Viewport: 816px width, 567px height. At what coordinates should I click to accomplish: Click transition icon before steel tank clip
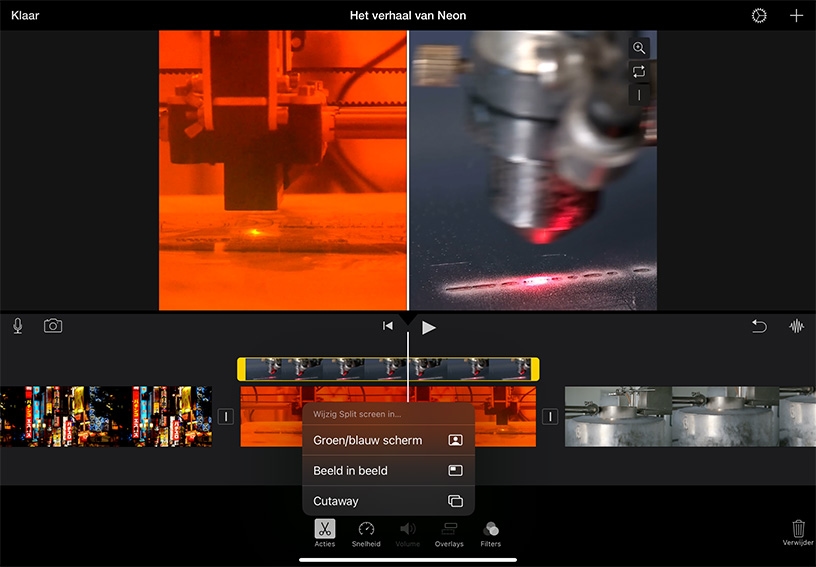[550, 416]
